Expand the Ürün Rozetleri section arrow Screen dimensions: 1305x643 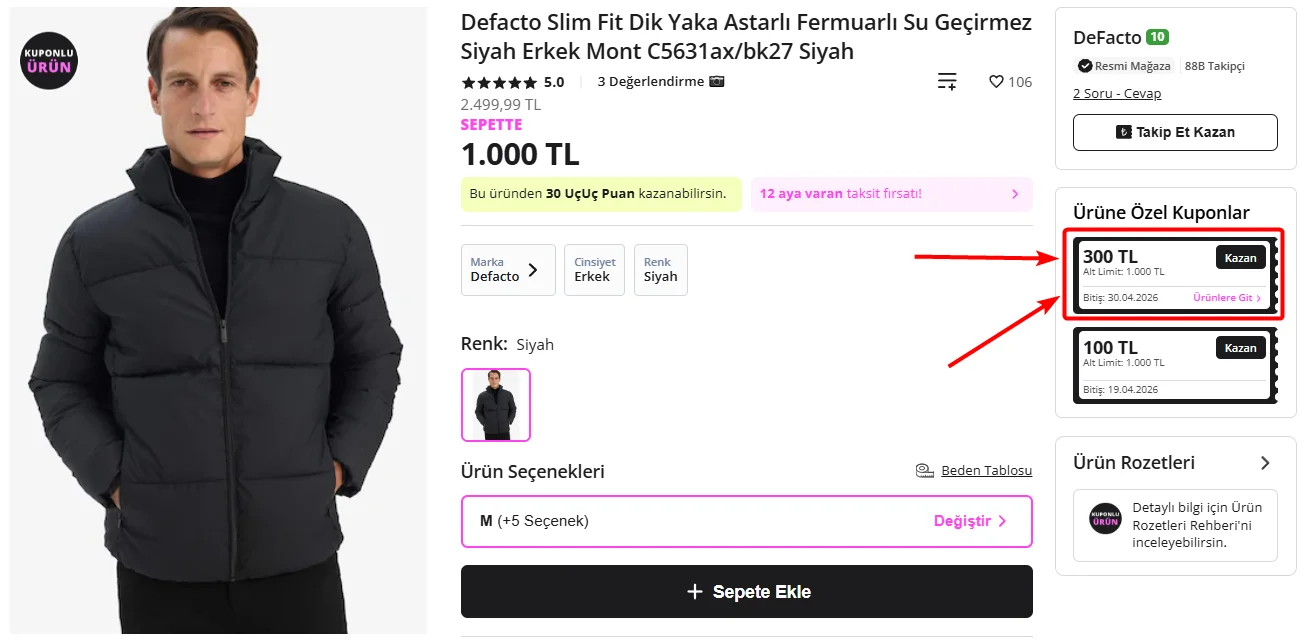(1265, 463)
